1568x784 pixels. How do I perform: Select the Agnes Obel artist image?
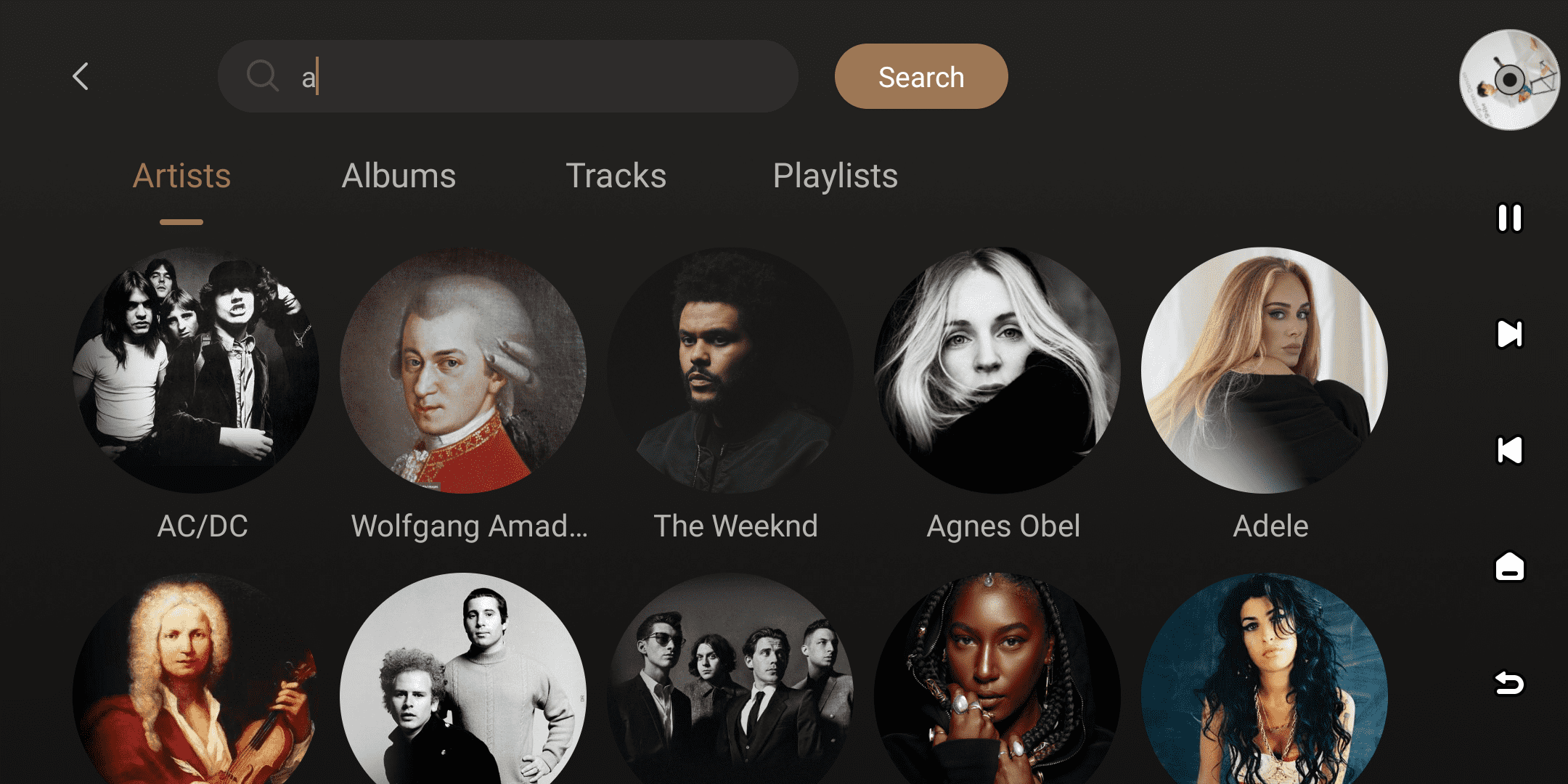point(997,370)
